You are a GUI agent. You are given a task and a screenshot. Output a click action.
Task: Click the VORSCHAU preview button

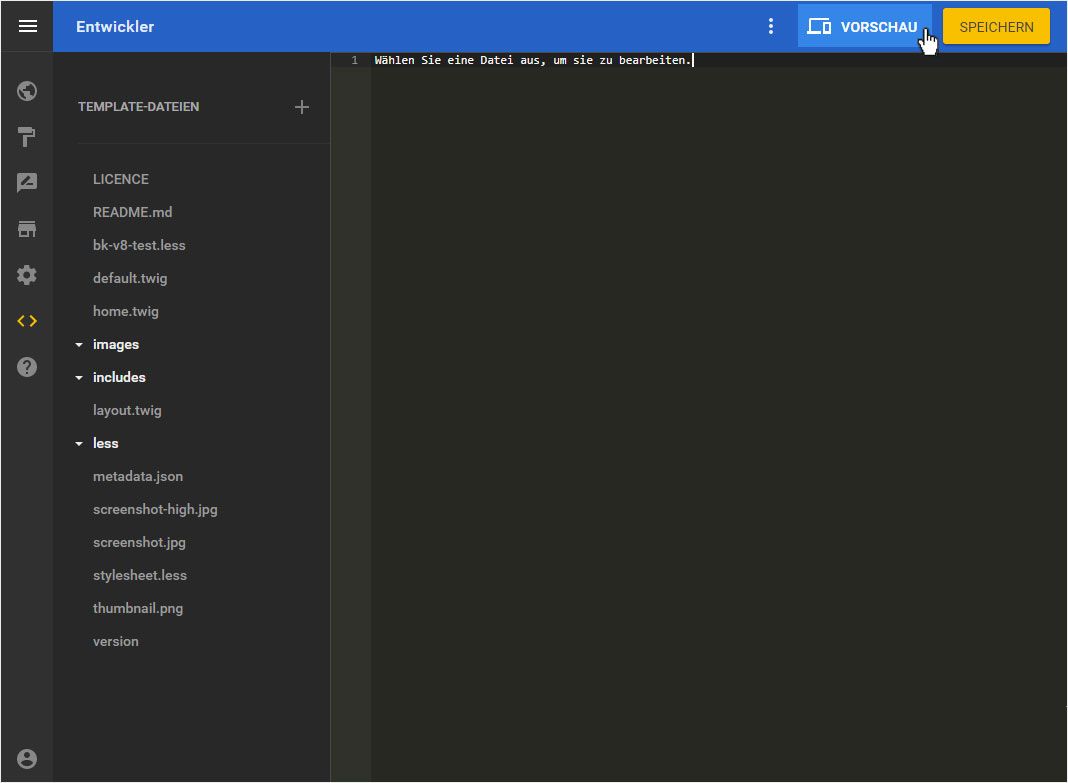(x=864, y=27)
